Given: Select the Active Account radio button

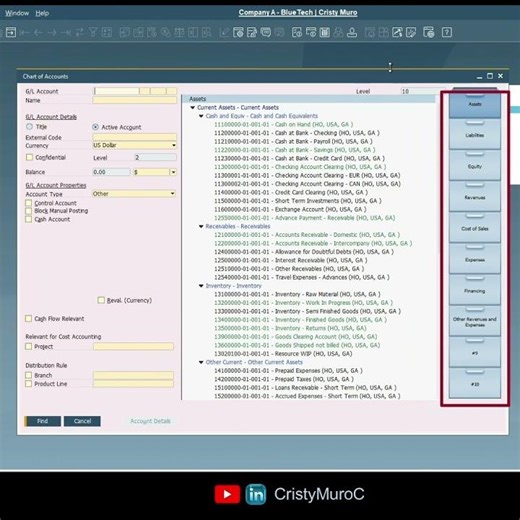Looking at the screenshot, I should click(x=95, y=127).
